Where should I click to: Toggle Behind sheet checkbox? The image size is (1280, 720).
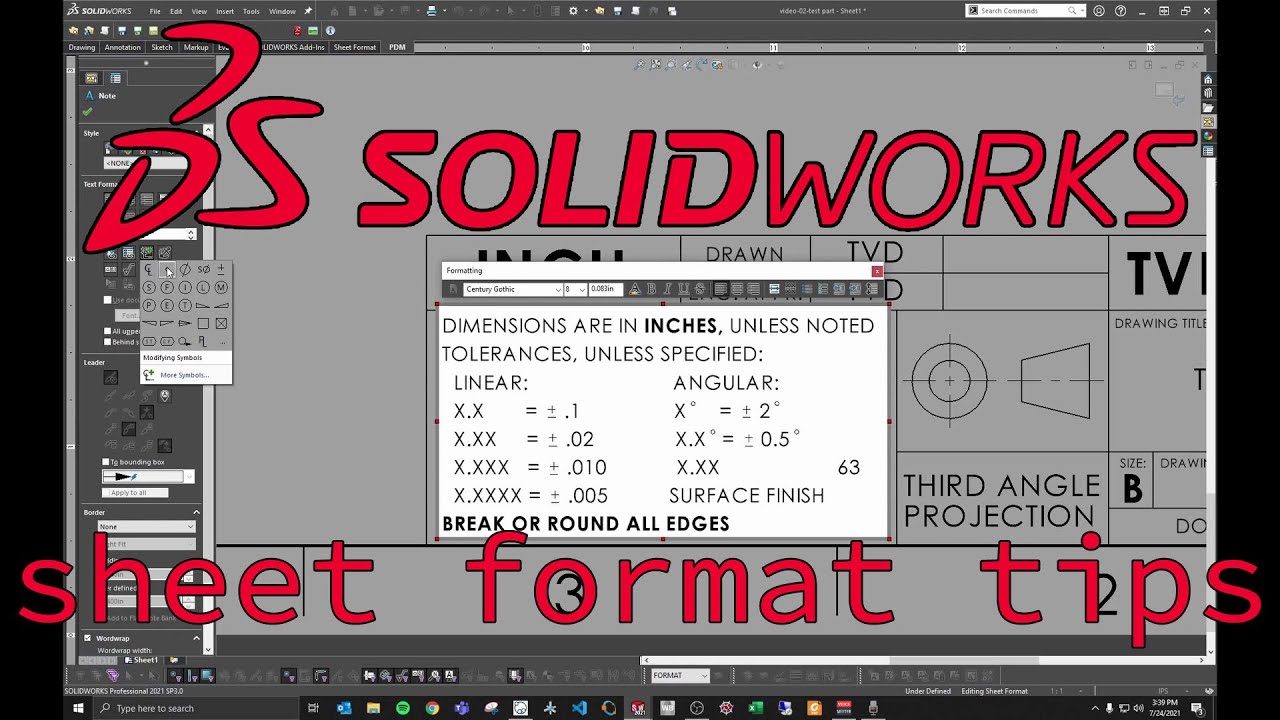[108, 342]
